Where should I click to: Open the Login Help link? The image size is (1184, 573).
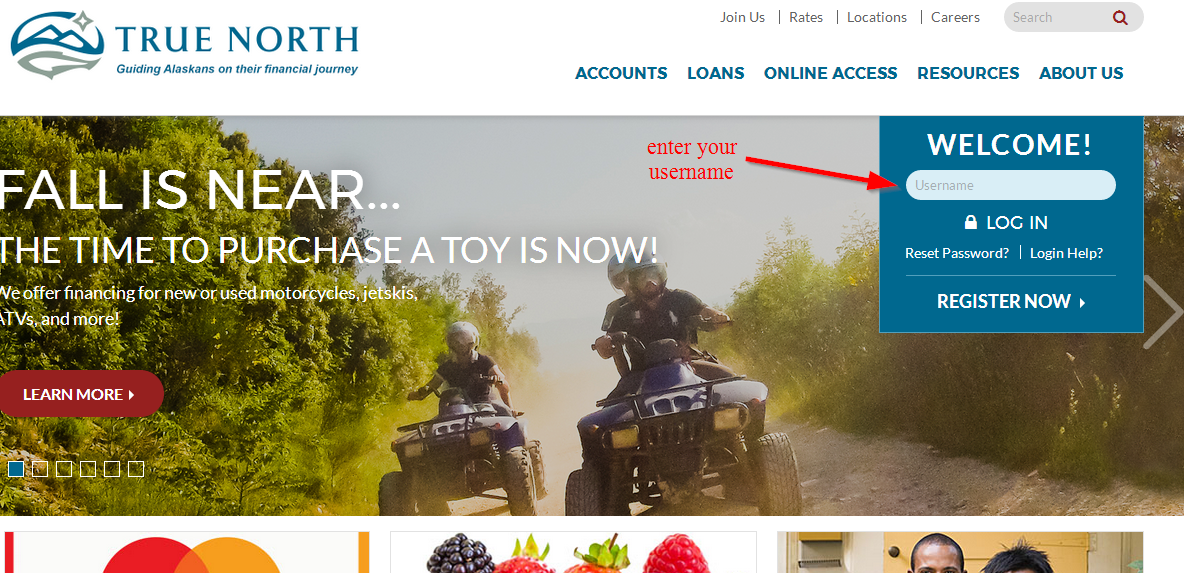pos(1066,253)
